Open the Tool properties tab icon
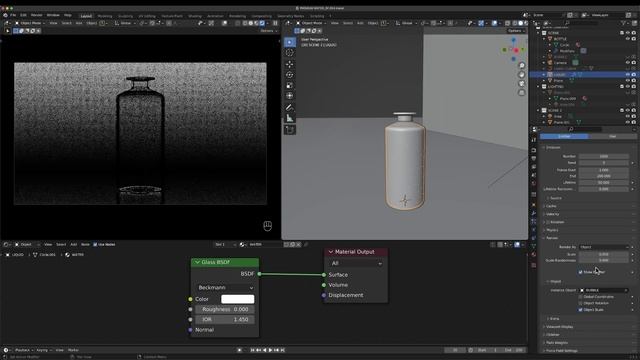 click(533, 140)
